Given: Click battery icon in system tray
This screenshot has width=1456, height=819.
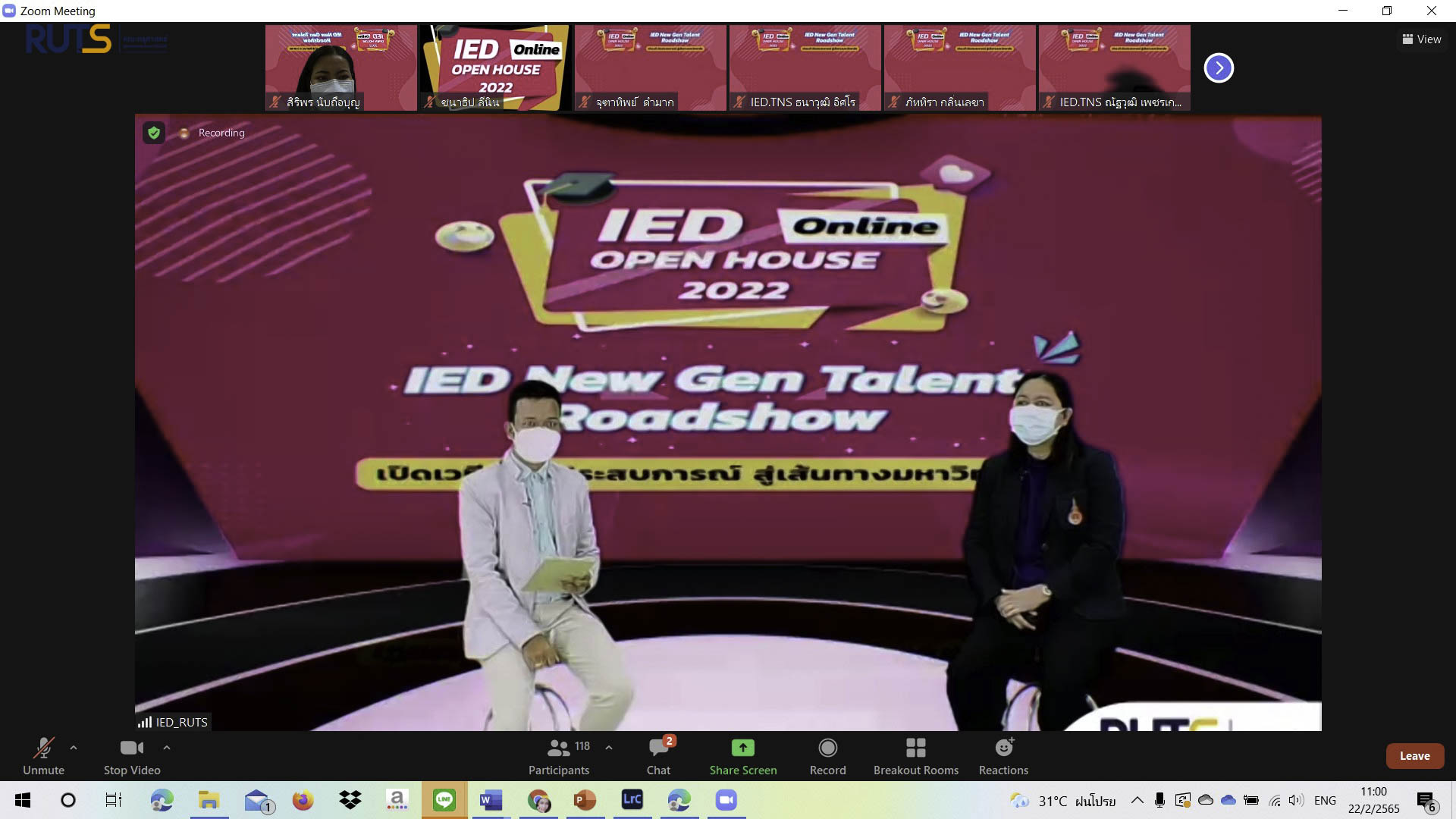Looking at the screenshot, I should point(1251,800).
